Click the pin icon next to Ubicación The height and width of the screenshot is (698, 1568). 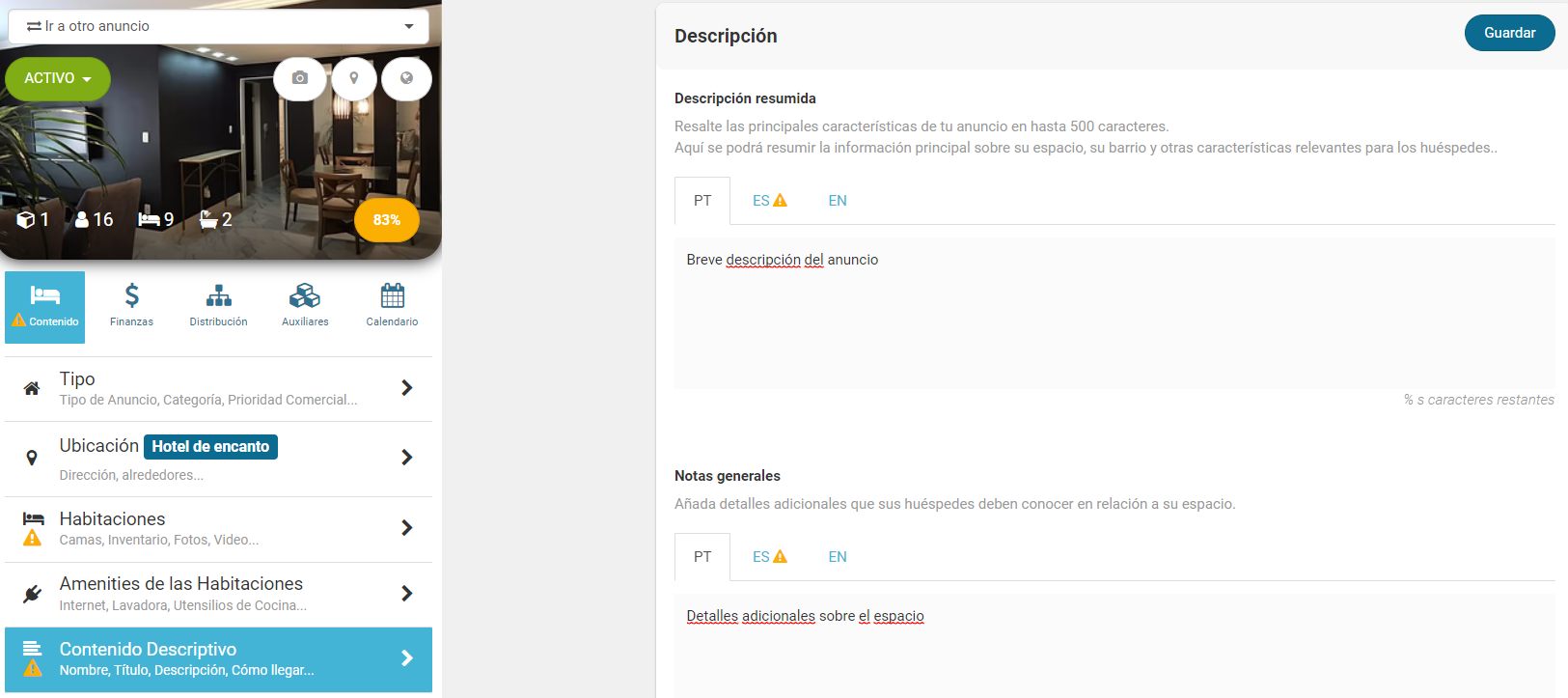[x=32, y=459]
